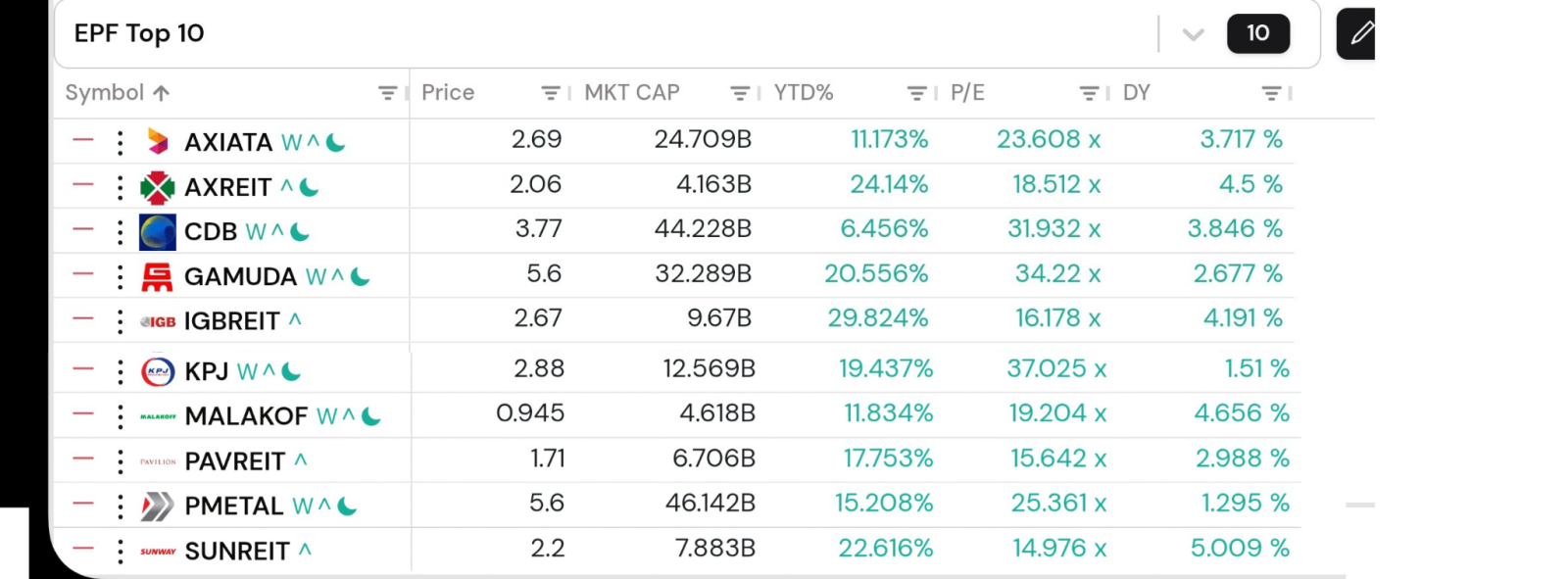1568x579 pixels.
Task: Sort by Symbol column header
Action: (118, 93)
